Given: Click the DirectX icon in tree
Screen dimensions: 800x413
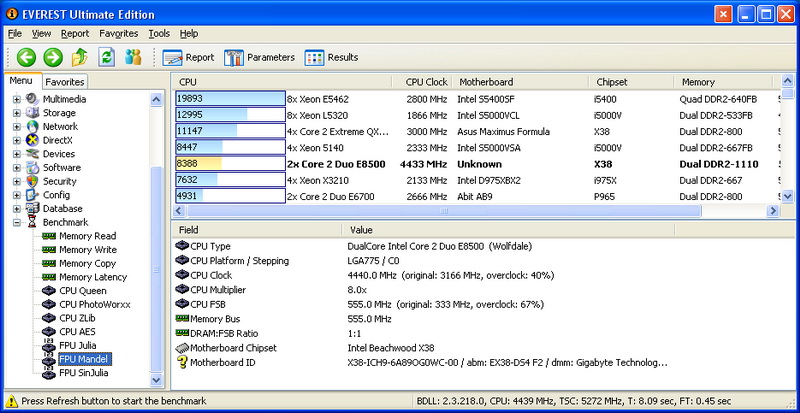Looking at the screenshot, I should 32,140.
